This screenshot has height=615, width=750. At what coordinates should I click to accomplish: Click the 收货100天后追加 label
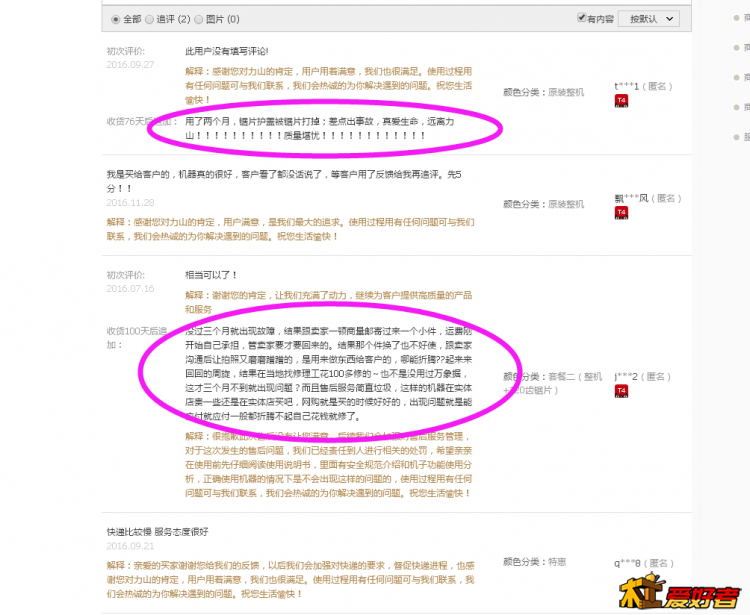(137, 338)
